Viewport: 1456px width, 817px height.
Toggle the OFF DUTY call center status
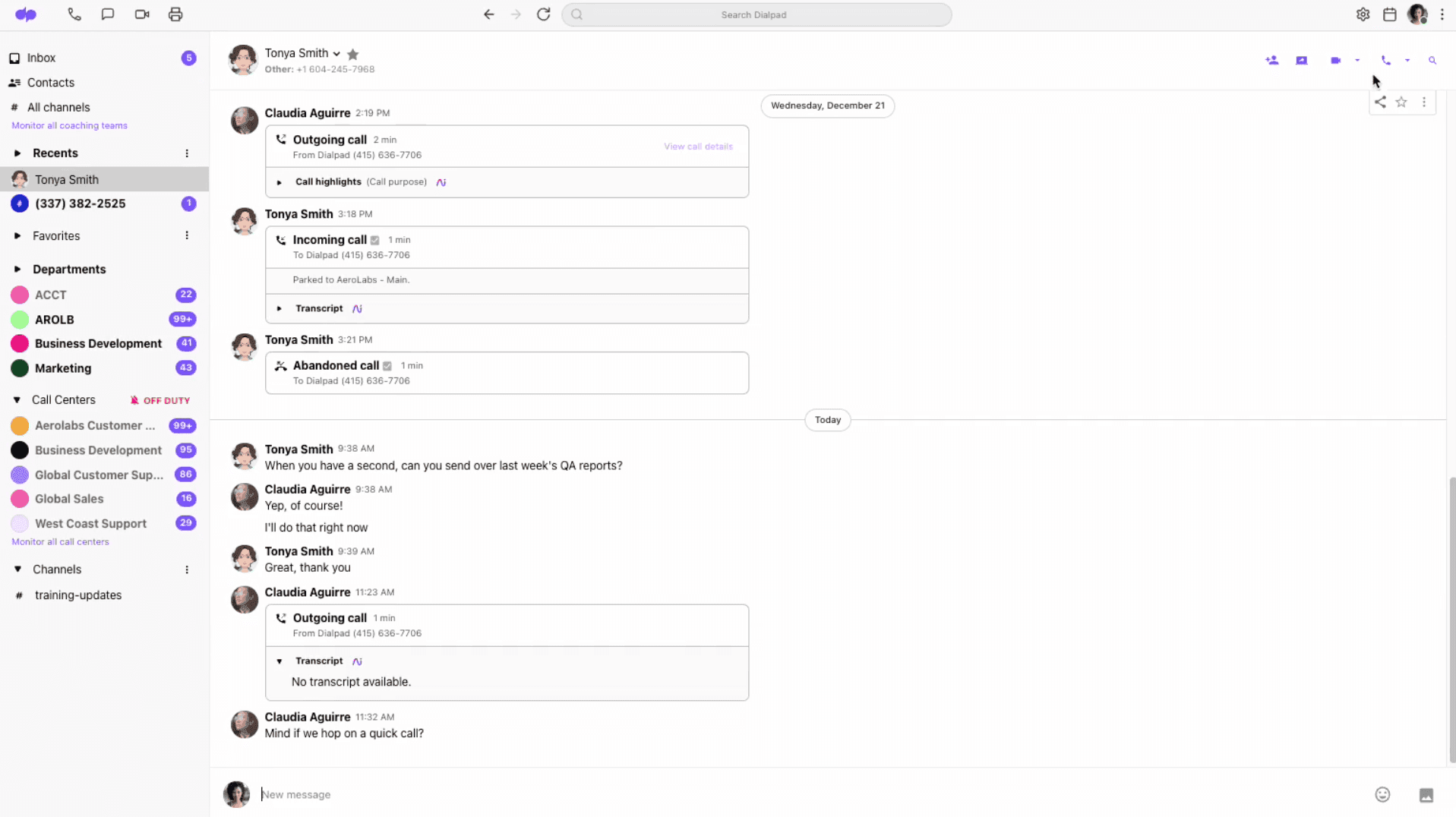click(160, 400)
